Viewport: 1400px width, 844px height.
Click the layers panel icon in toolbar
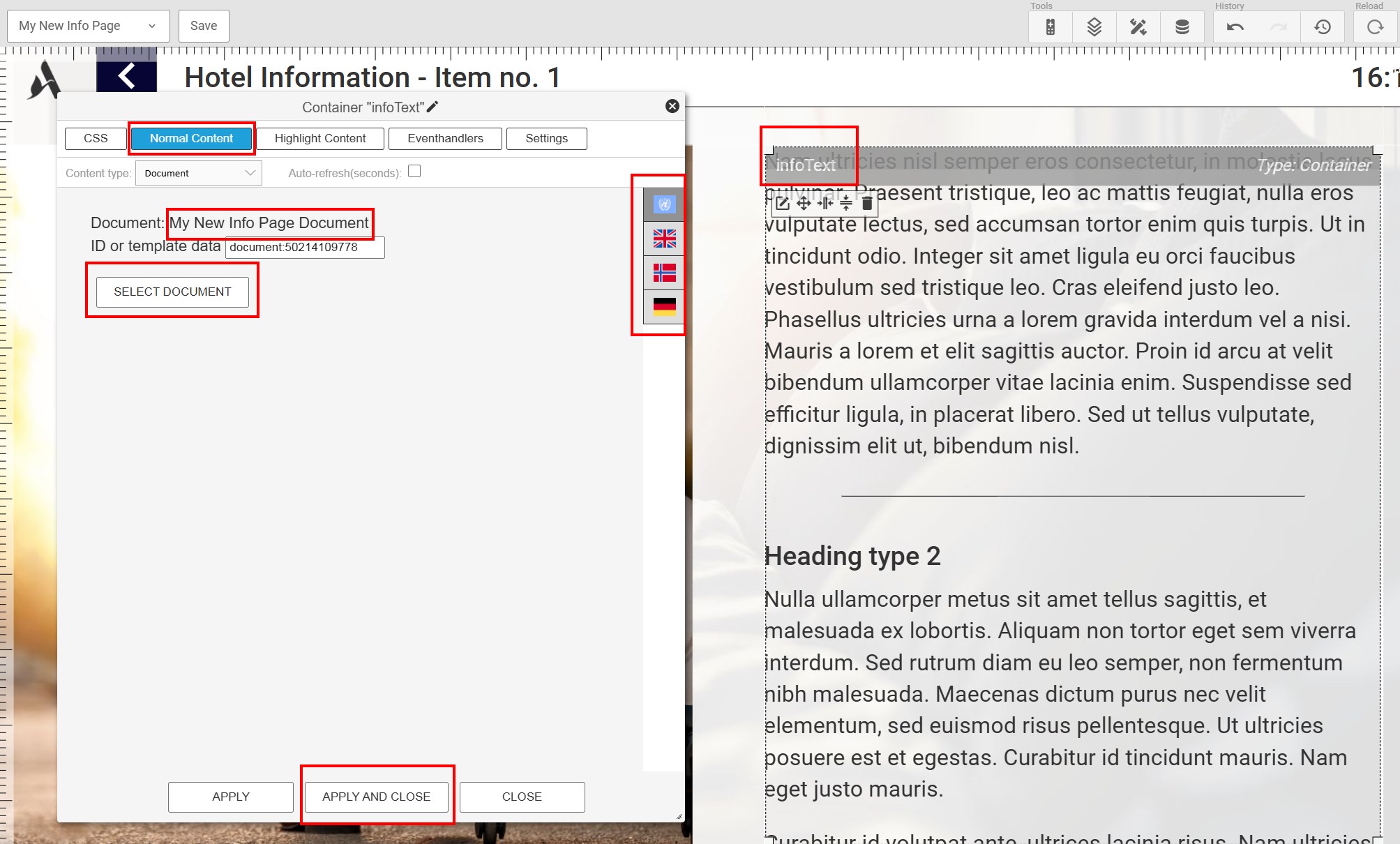pos(1094,26)
